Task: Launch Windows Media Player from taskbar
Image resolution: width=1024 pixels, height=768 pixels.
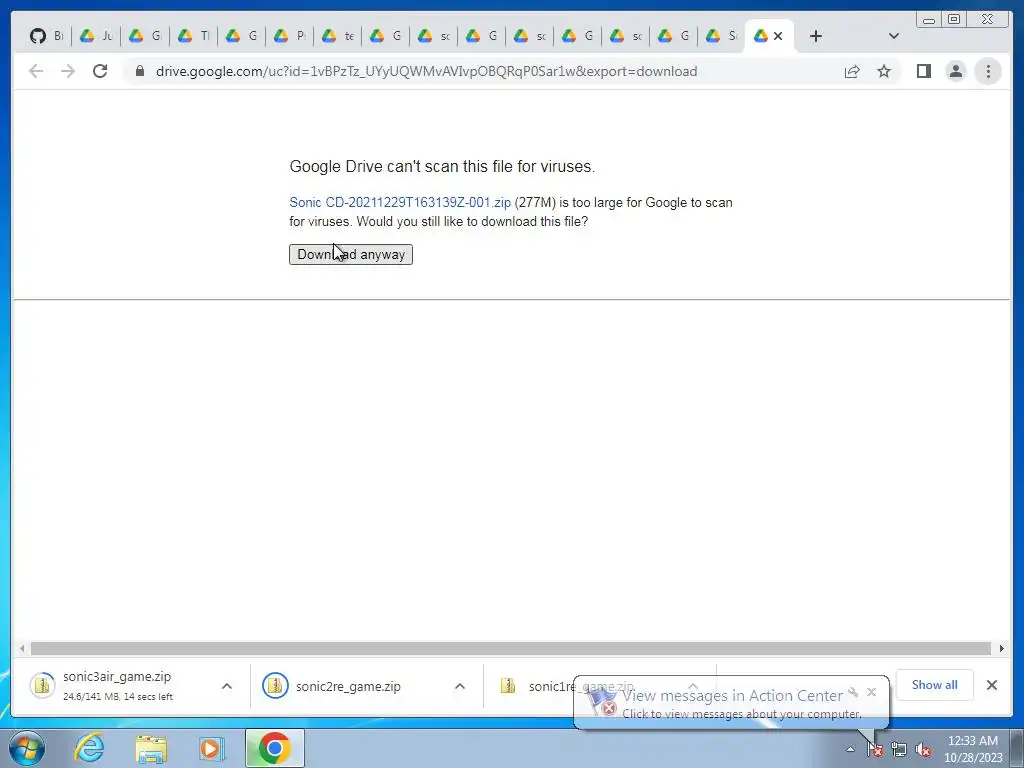Action: coord(212,748)
